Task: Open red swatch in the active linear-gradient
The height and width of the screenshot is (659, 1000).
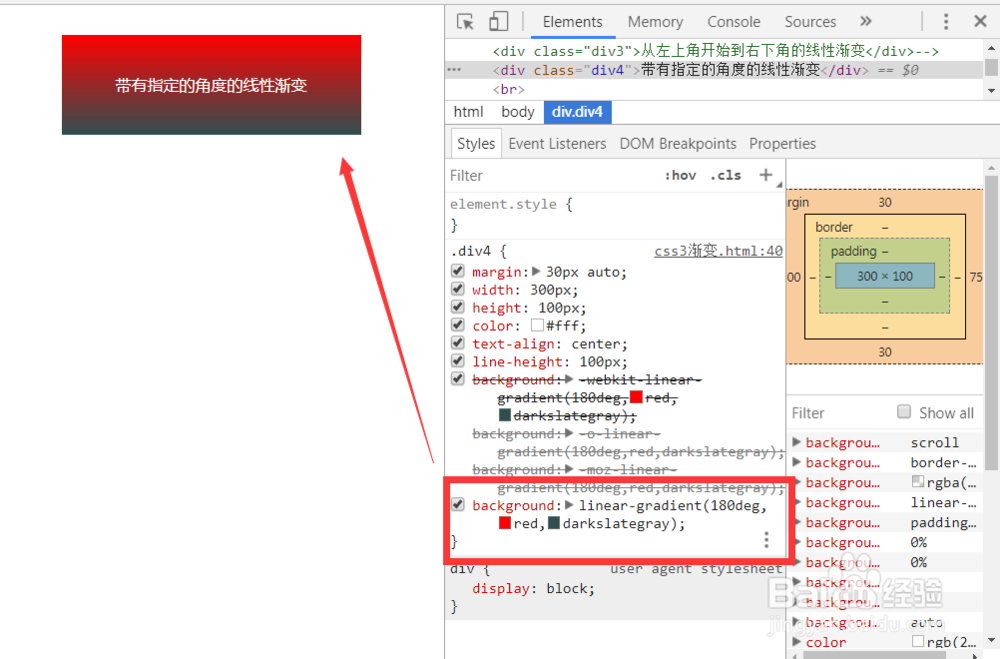Action: coord(505,523)
